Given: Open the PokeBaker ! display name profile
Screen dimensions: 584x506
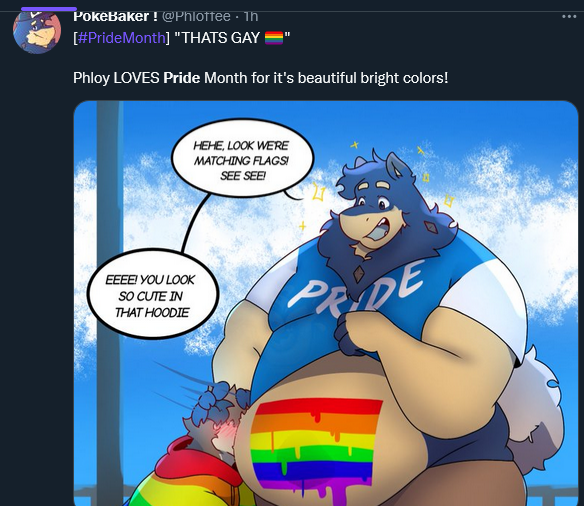Looking at the screenshot, I should [x=115, y=16].
